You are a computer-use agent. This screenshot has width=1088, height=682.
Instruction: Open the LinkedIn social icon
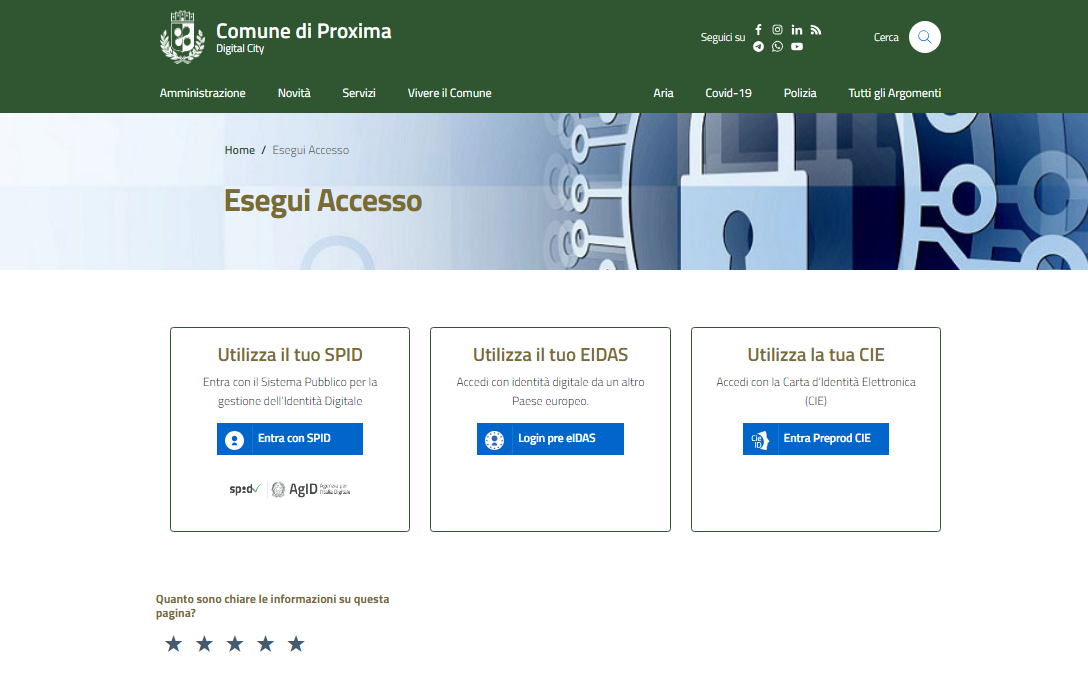point(797,30)
